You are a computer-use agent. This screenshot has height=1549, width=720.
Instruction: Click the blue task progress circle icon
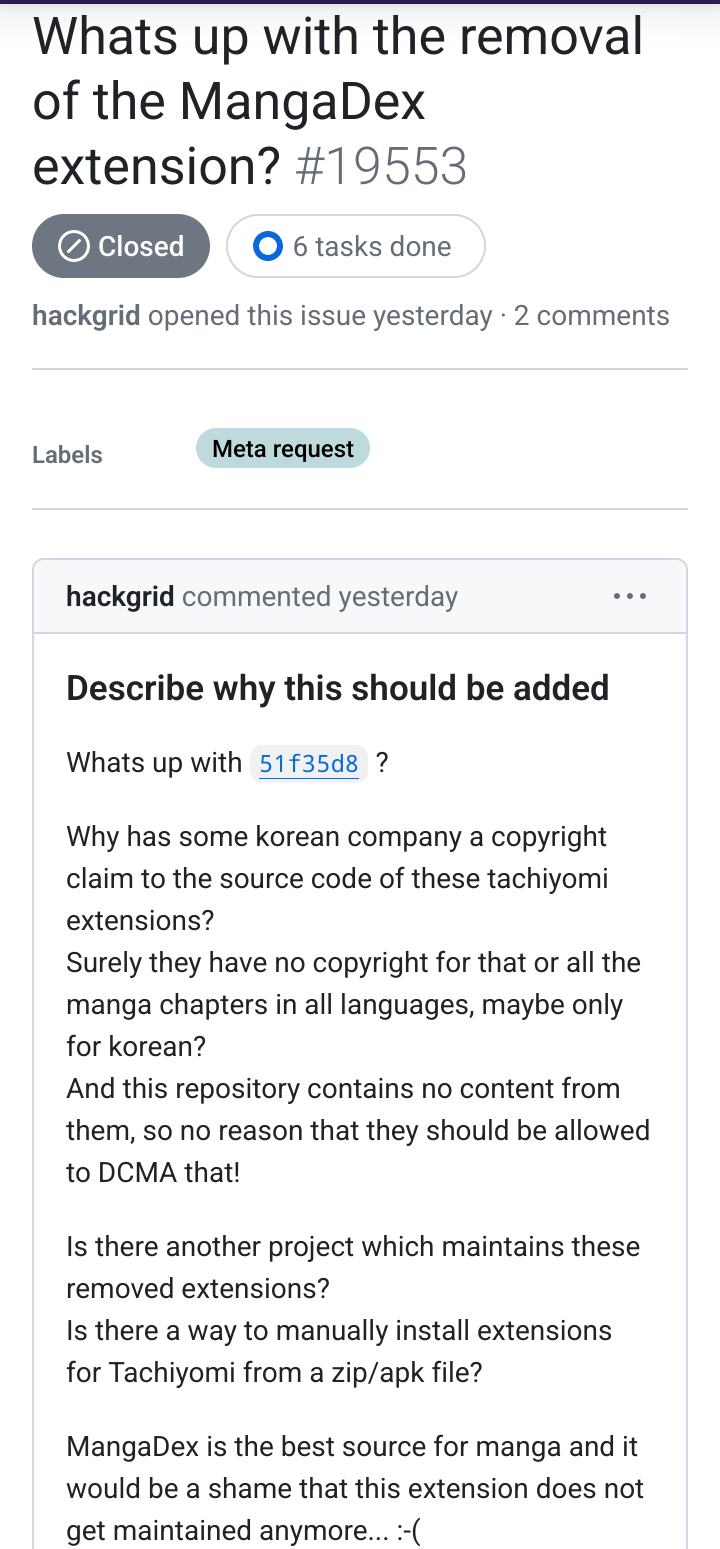pos(268,246)
